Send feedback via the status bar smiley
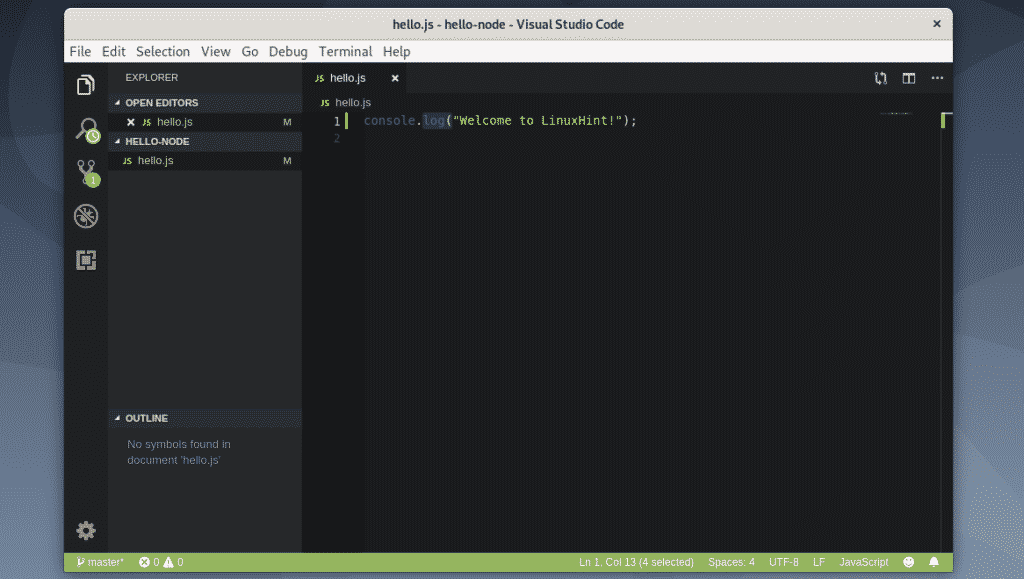Image resolution: width=1024 pixels, height=579 pixels. [908, 562]
